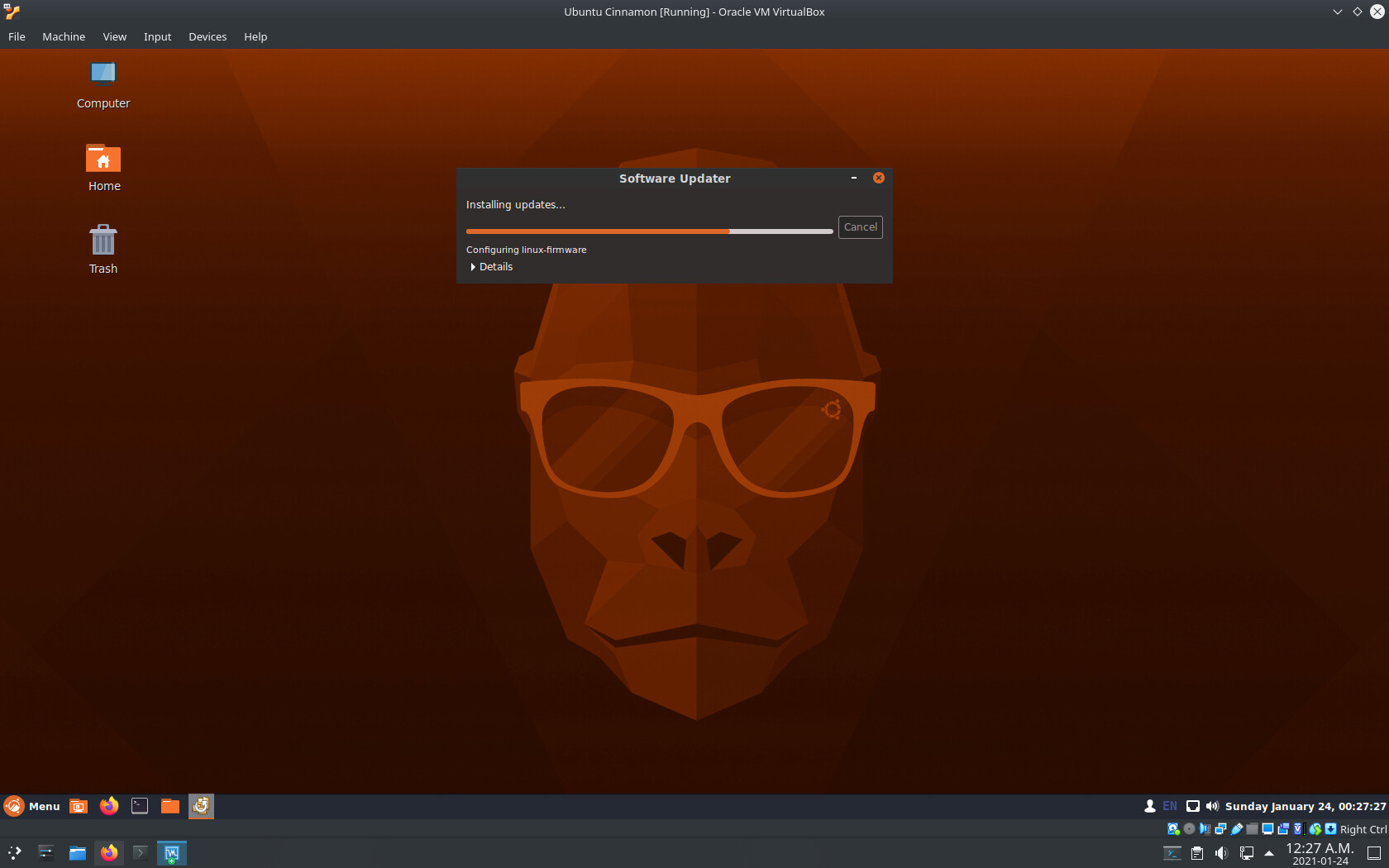This screenshot has width=1389, height=868.
Task: Open the VirtualBox Machine menu
Action: pyautogui.click(x=64, y=36)
